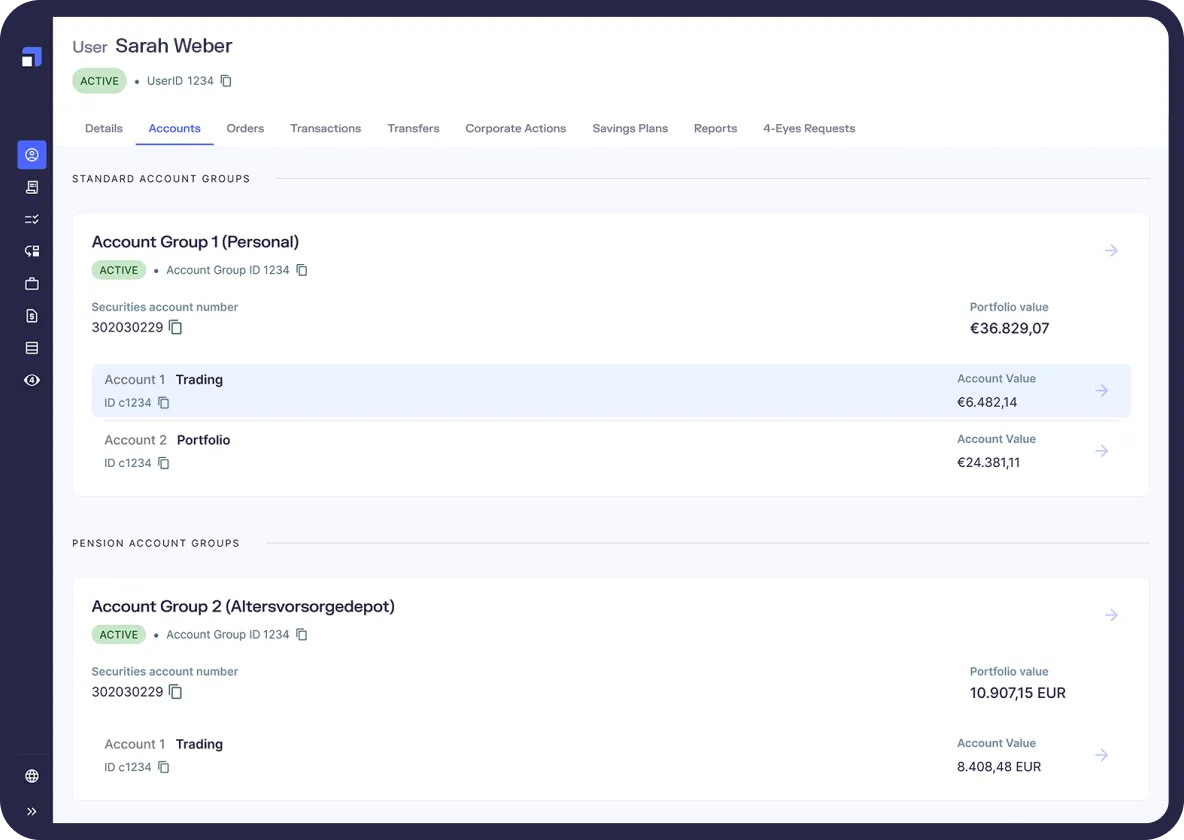Screen dimensions: 1184x840
Task: Open the transfer shapes sidebar icon
Action: (x=32, y=252)
